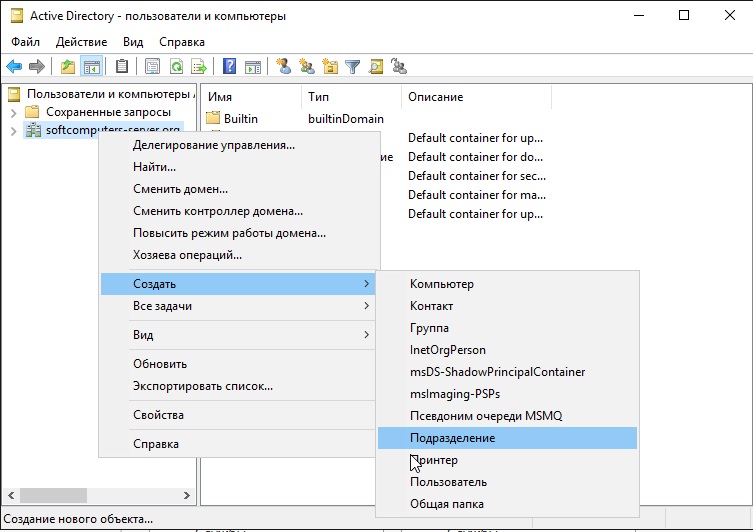Click the Find objects magnifier toolbar icon

click(376, 67)
